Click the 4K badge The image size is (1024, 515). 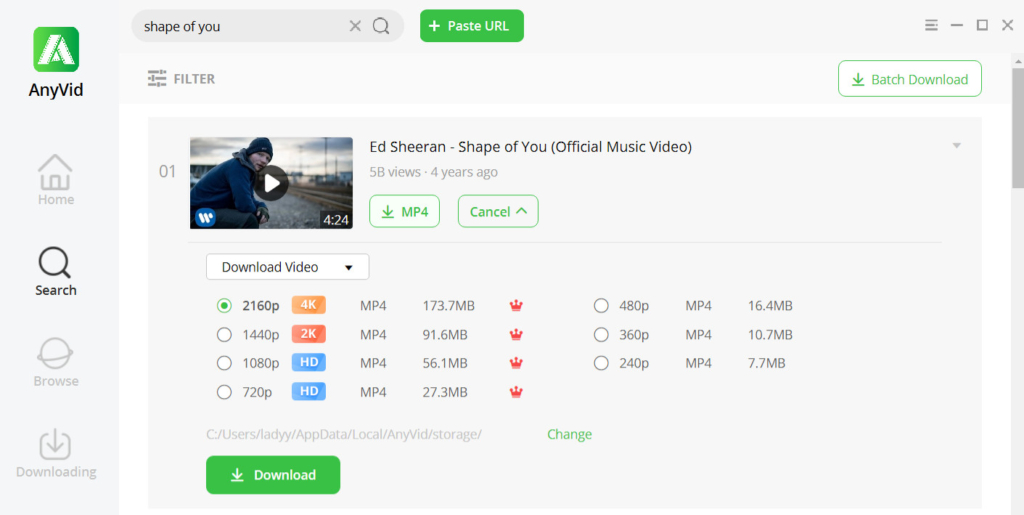click(308, 305)
